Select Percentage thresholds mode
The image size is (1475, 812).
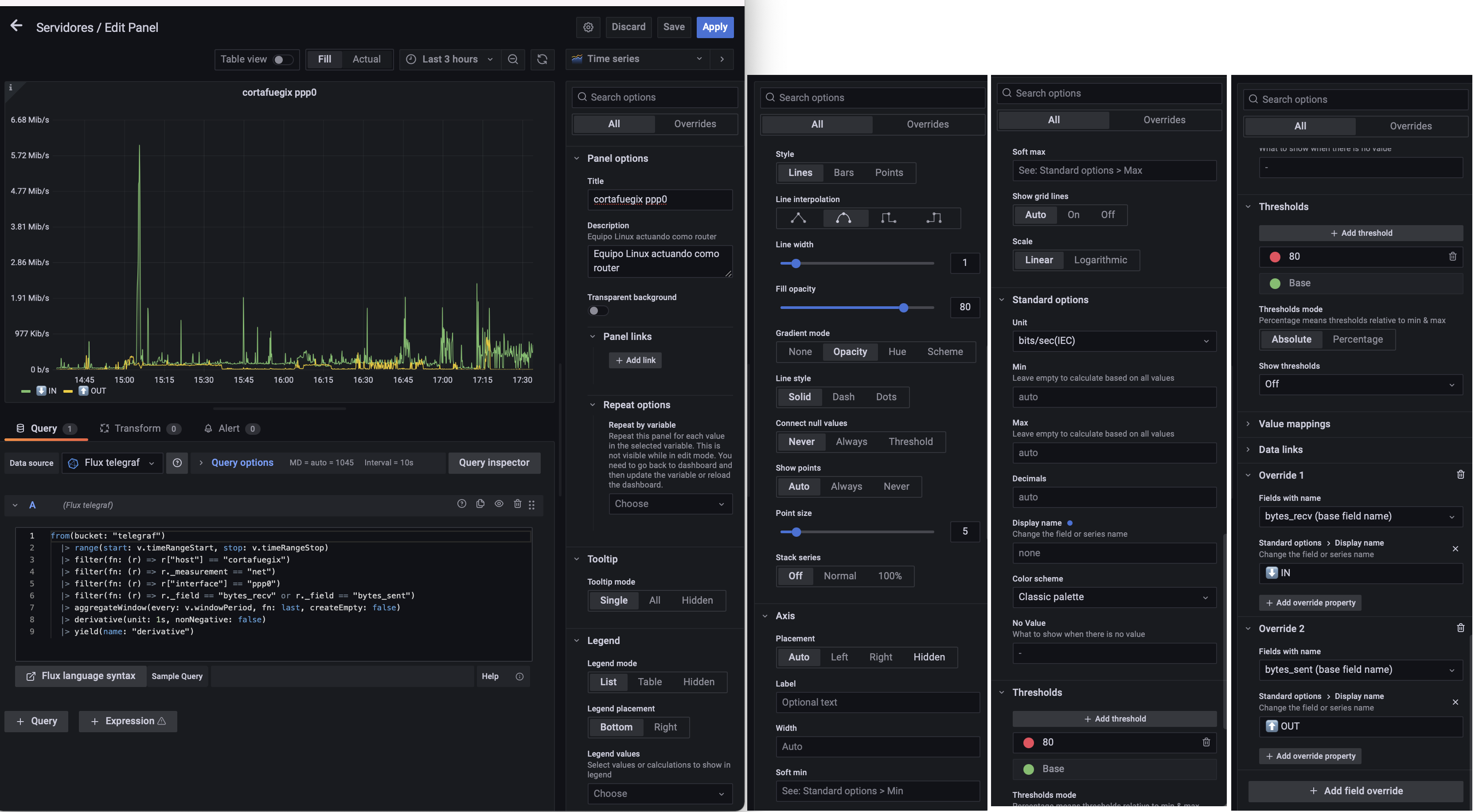pyautogui.click(x=1357, y=340)
